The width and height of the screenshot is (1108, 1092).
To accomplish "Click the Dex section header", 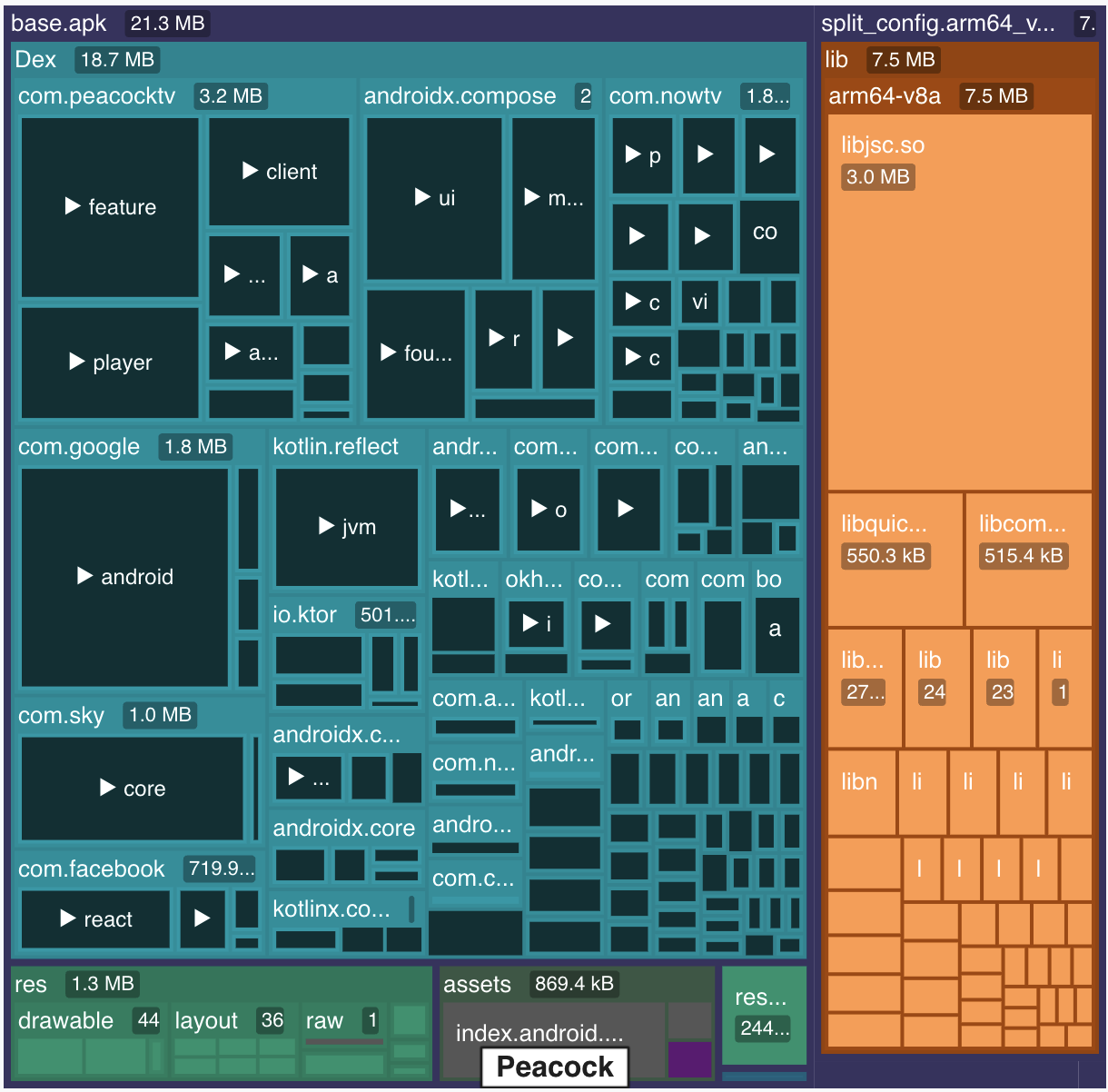I will [x=36, y=60].
